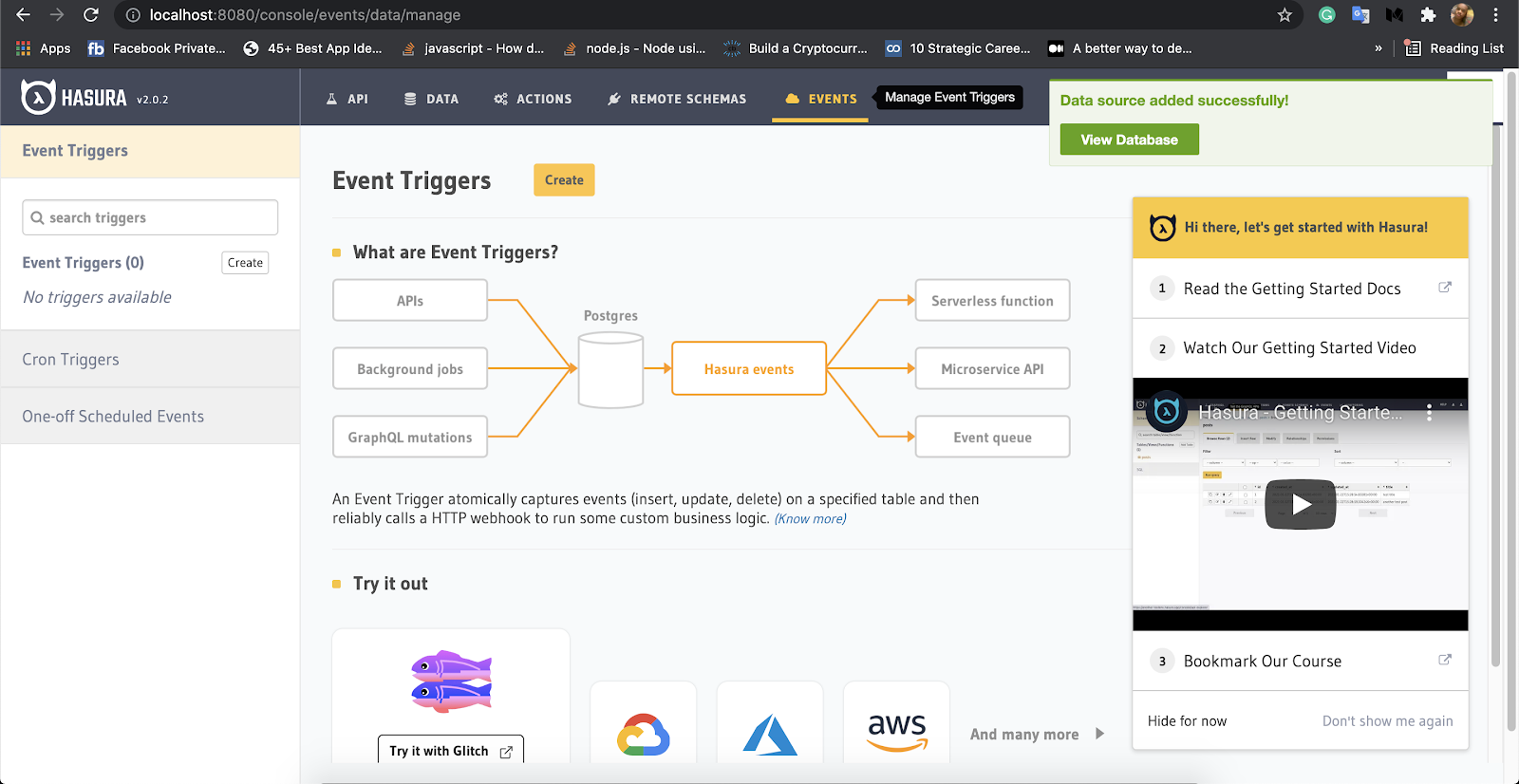Open the Chrome profile avatar
This screenshot has height=784, width=1519.
coord(1462,15)
